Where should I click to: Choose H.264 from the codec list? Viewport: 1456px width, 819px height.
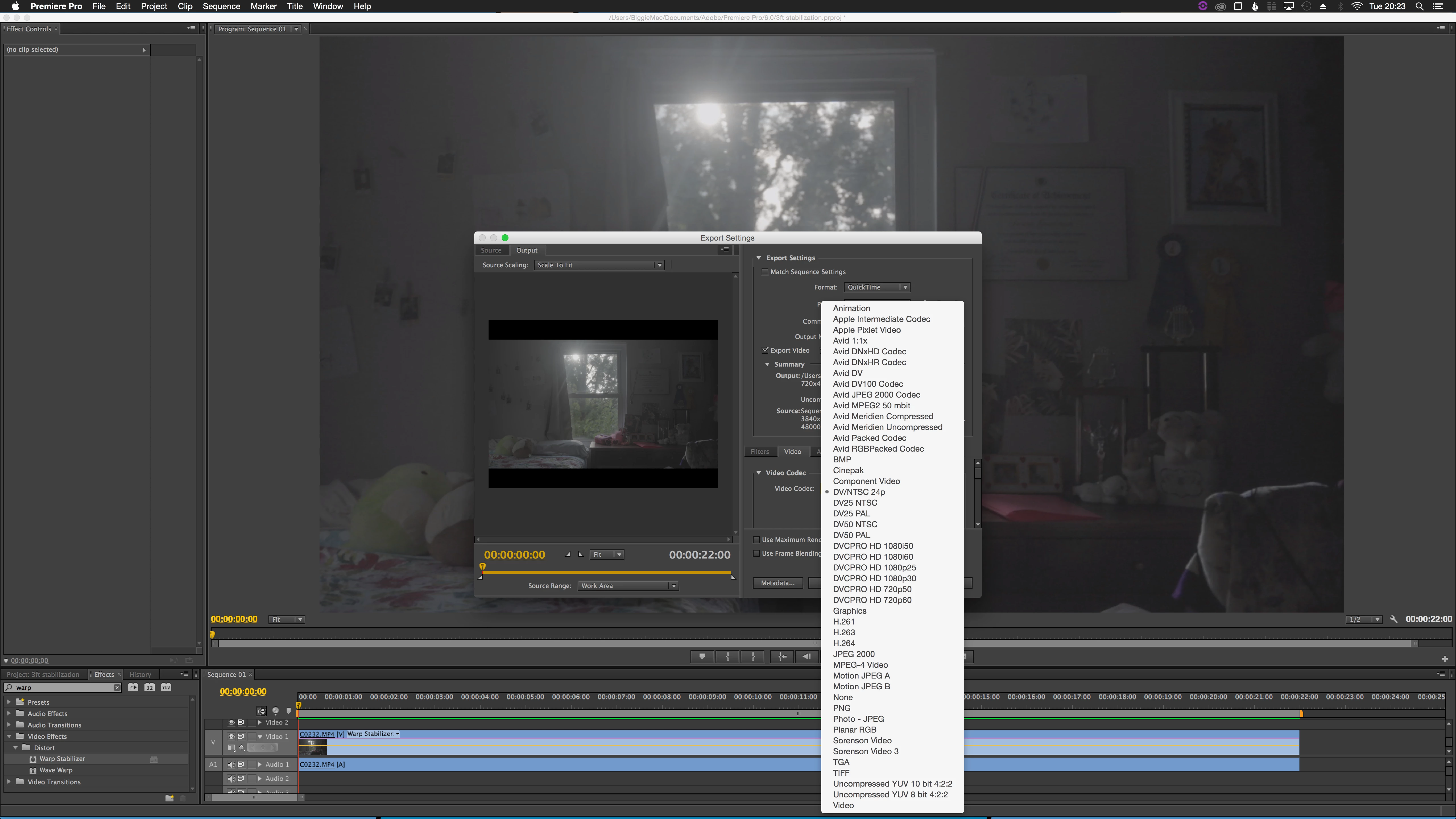pyautogui.click(x=844, y=643)
